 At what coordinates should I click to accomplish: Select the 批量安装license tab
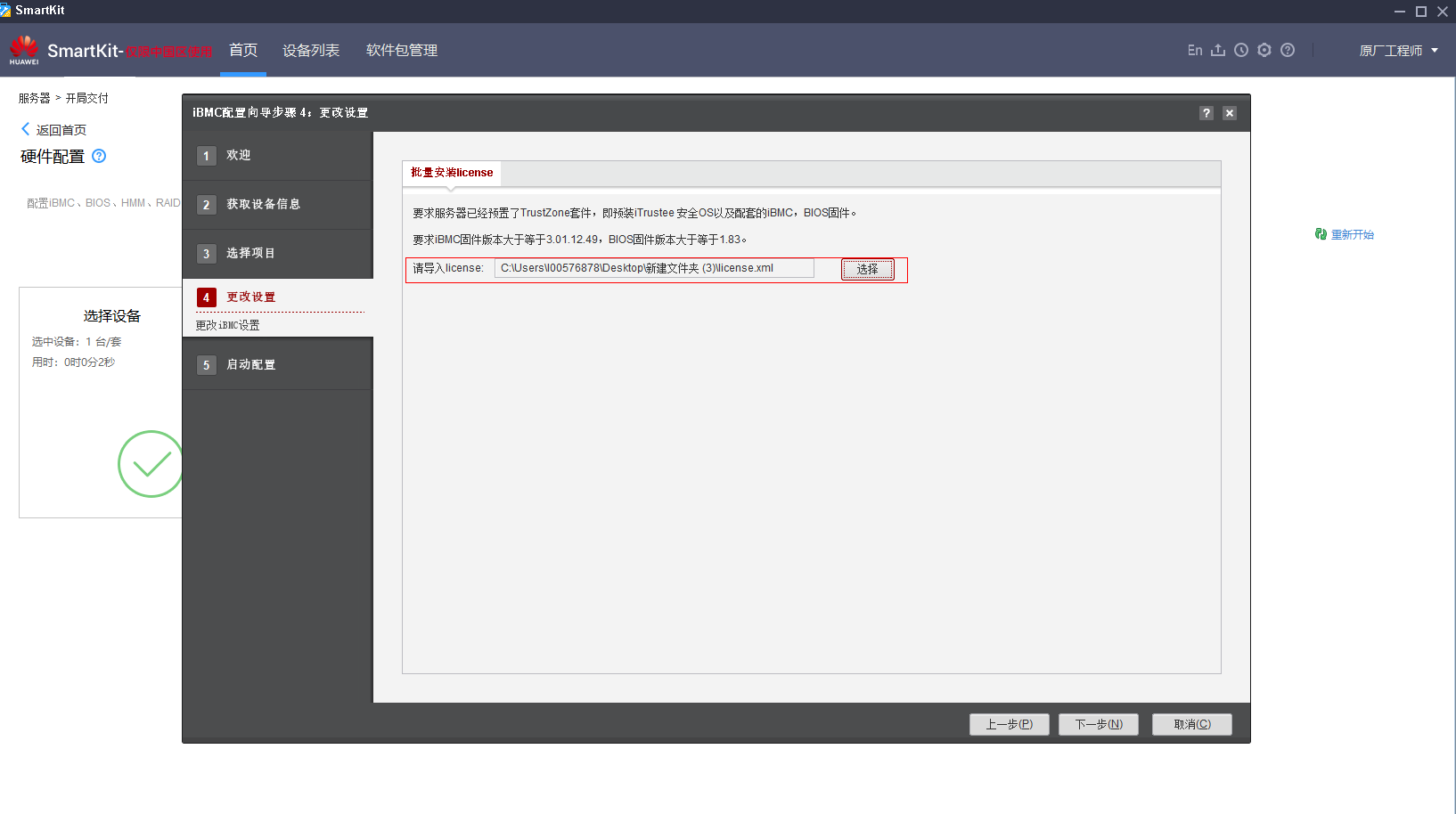coord(452,173)
